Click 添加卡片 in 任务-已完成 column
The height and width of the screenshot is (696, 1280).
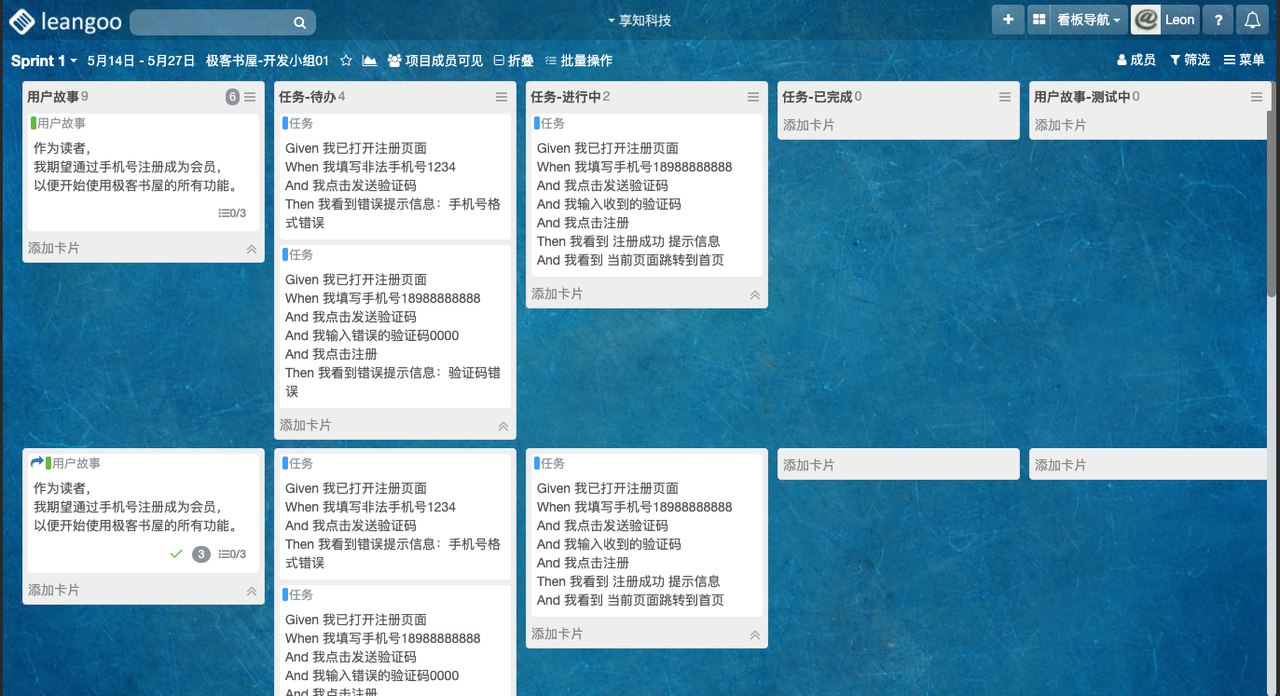809,125
